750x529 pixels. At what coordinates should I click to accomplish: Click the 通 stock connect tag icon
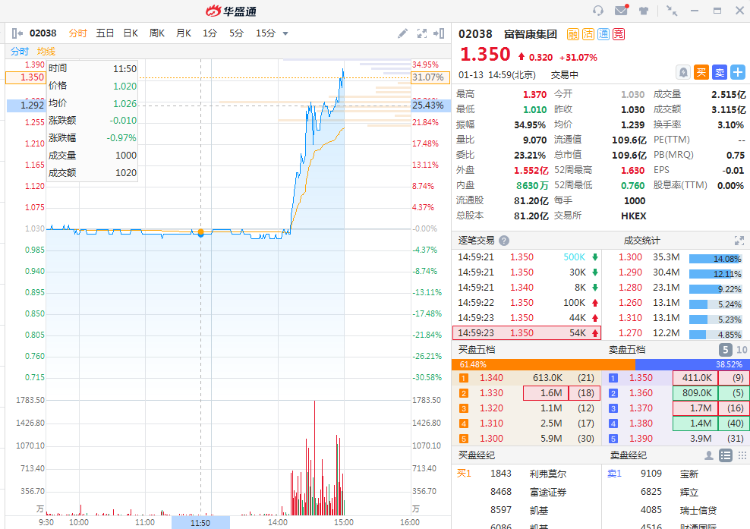603,34
